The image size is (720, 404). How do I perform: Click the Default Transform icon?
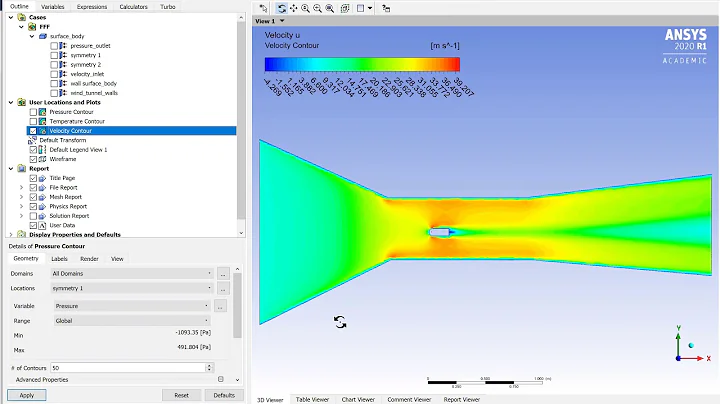pyautogui.click(x=32, y=140)
